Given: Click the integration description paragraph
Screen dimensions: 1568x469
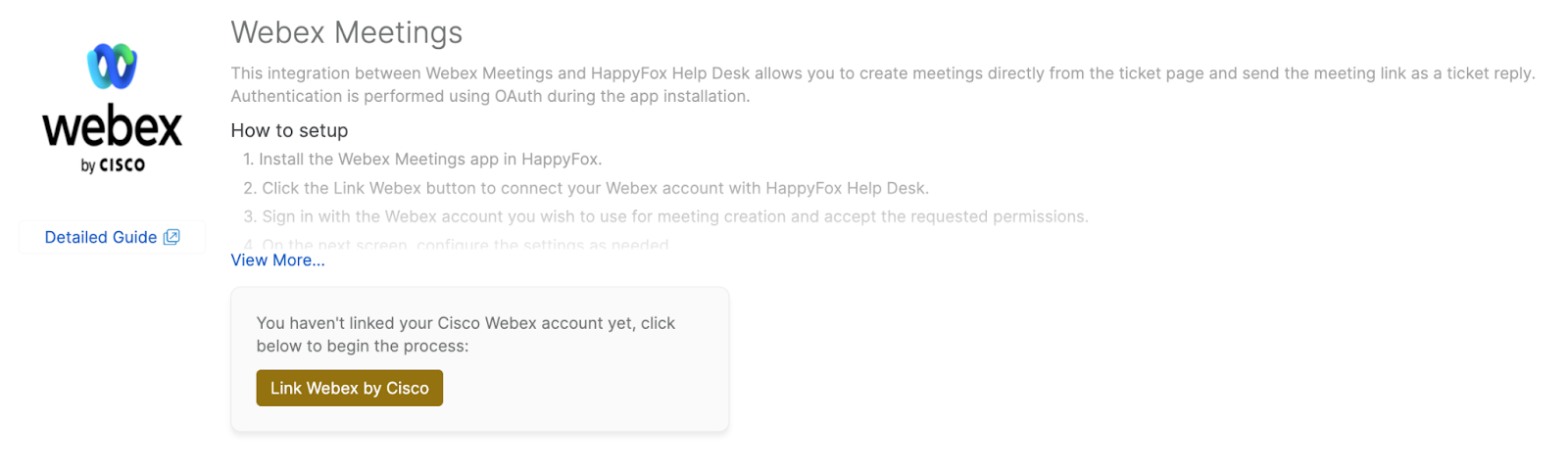Looking at the screenshot, I should tap(883, 84).
